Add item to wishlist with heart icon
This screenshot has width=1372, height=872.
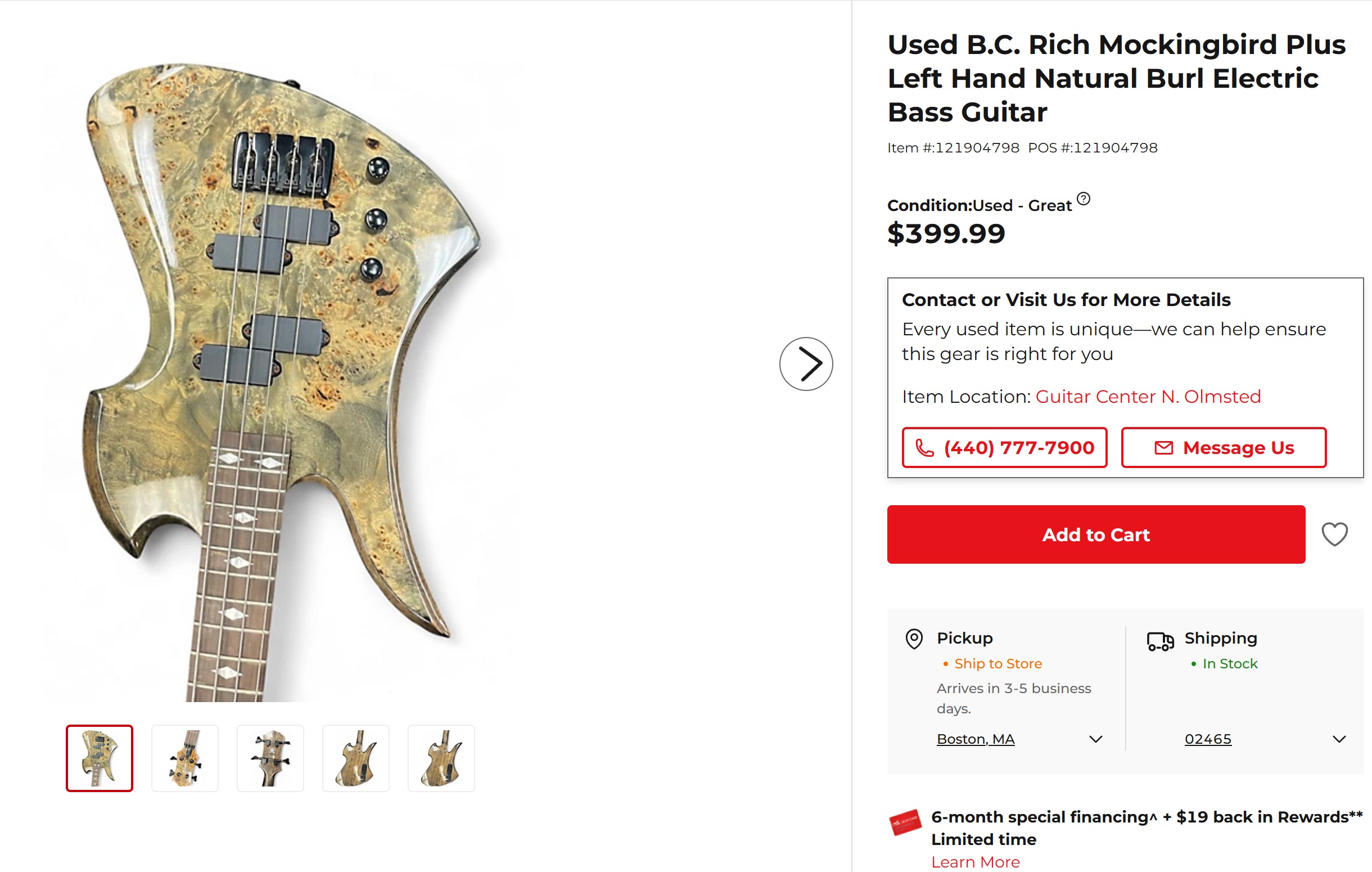click(1334, 534)
